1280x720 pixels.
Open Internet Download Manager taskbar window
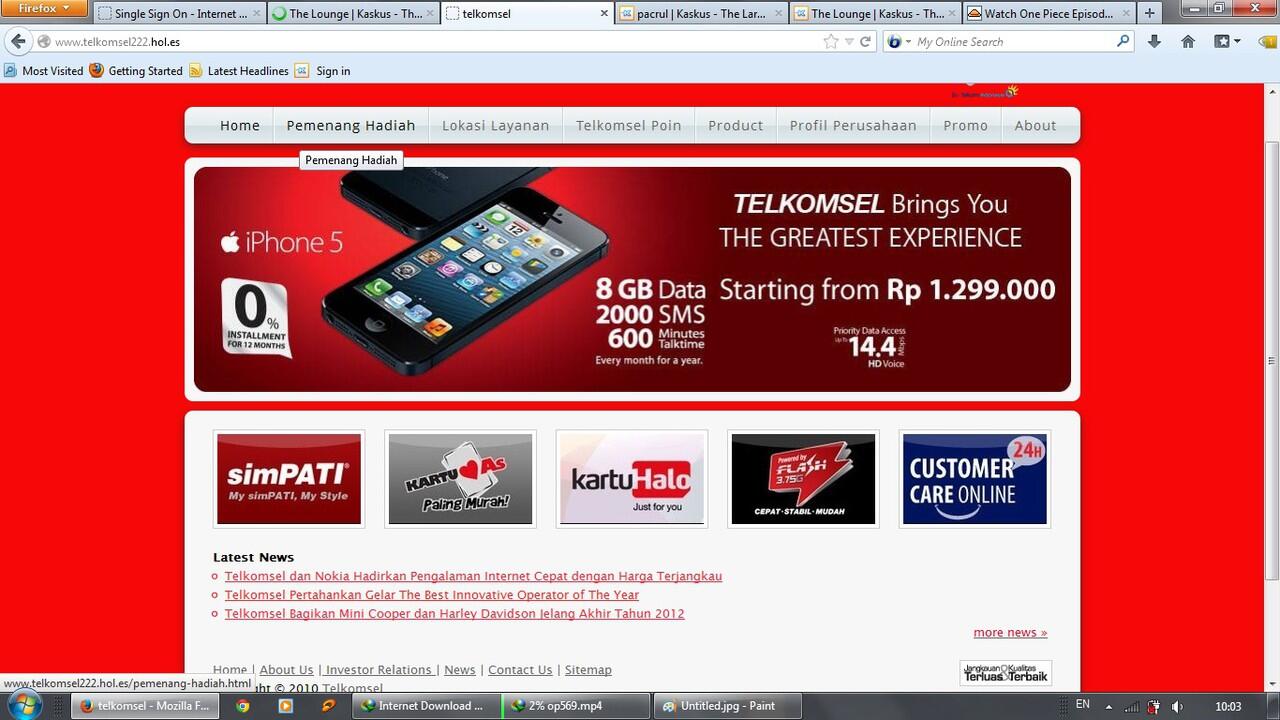point(425,706)
